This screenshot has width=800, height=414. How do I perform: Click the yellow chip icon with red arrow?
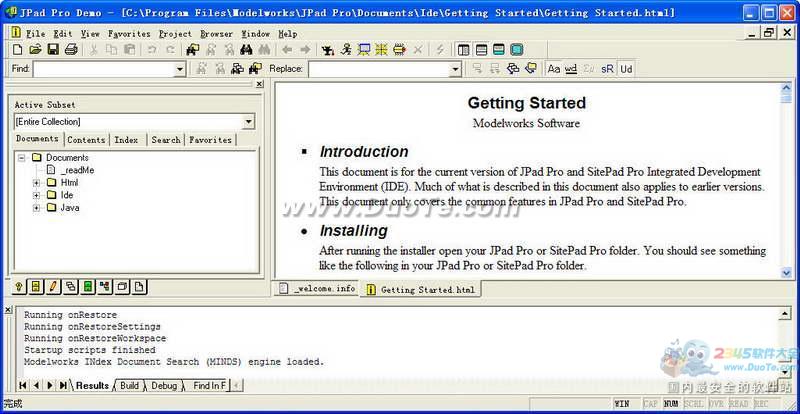pos(399,50)
